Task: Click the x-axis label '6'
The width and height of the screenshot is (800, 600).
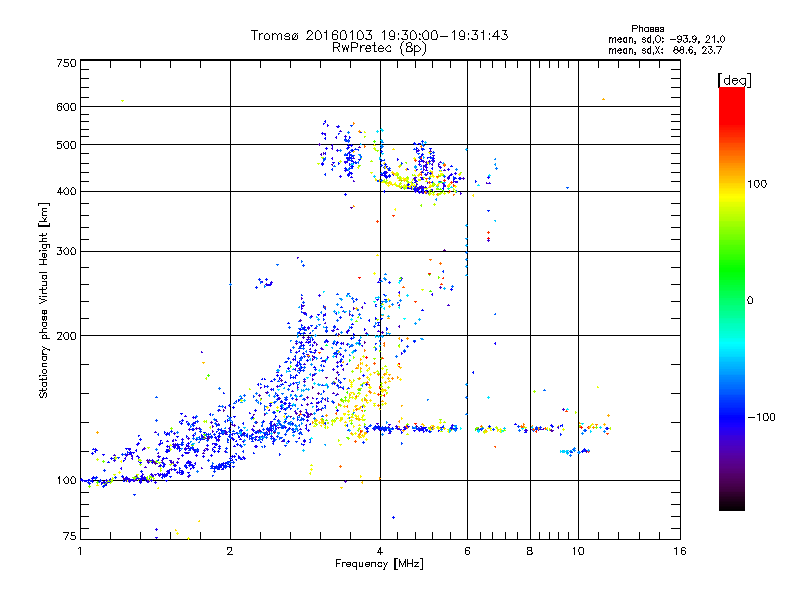Action: click(x=467, y=551)
